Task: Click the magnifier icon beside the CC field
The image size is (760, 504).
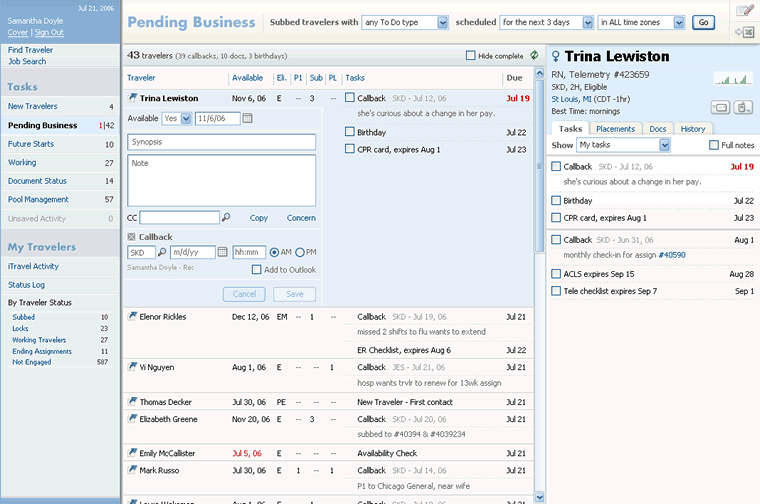Action: pyautogui.click(x=226, y=218)
